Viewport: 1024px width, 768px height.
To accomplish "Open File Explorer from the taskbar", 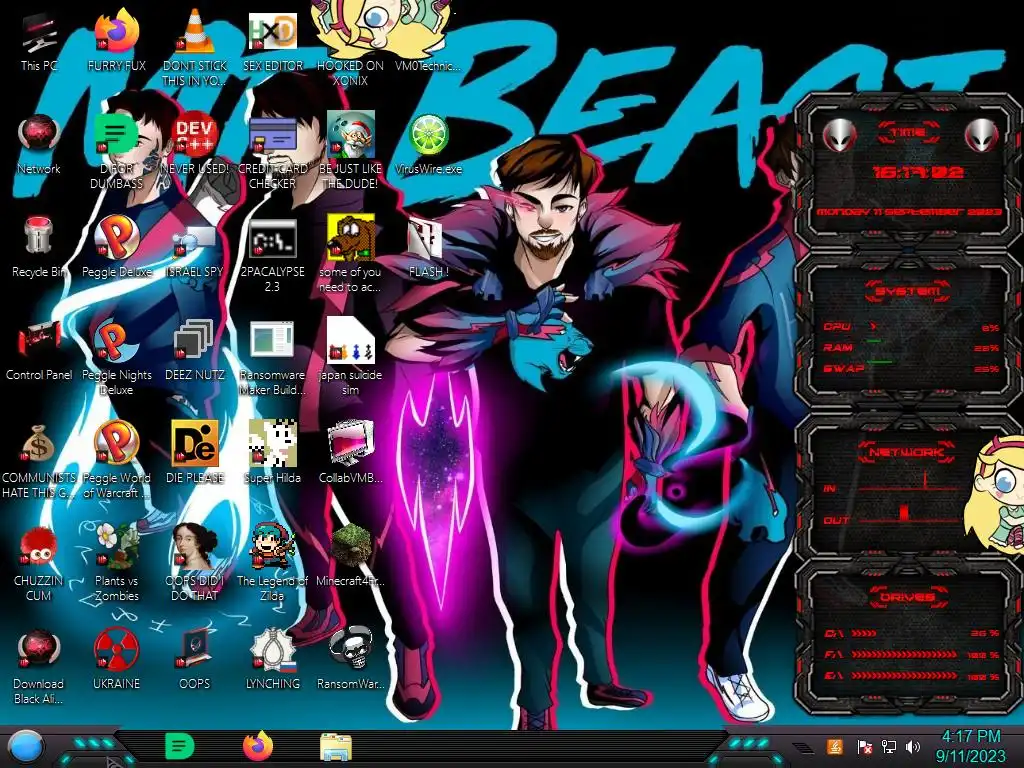I will [336, 747].
